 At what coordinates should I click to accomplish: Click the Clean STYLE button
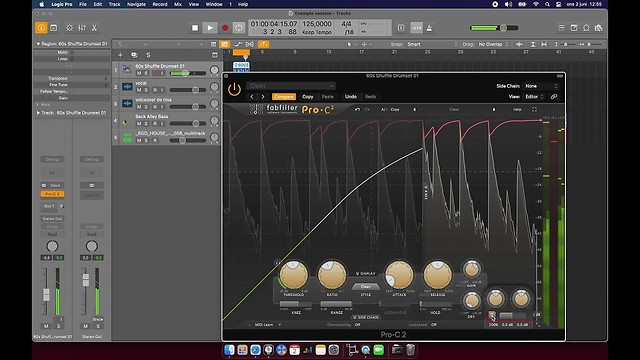pyautogui.click(x=366, y=287)
